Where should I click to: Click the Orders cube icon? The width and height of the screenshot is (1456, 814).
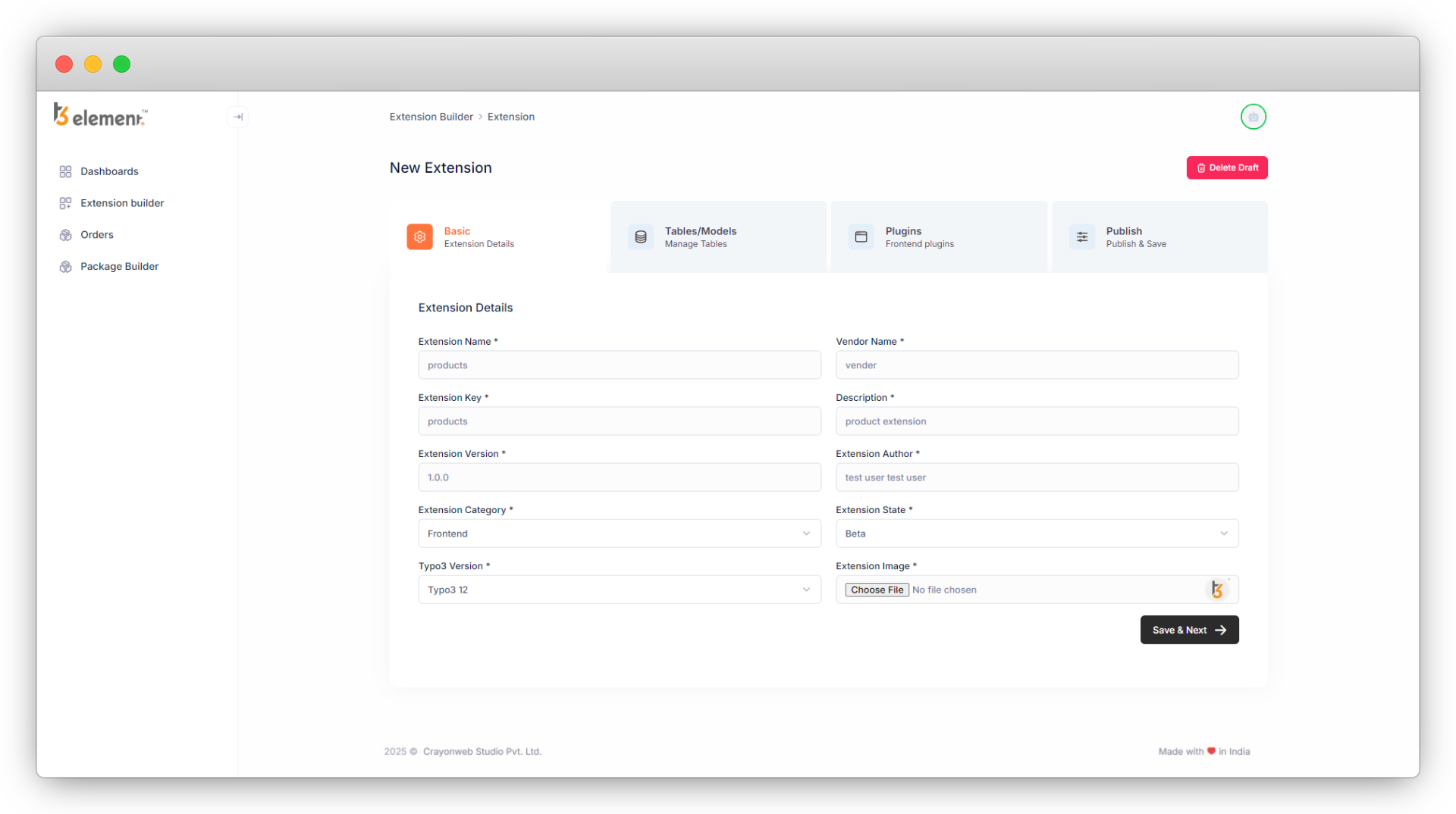pyautogui.click(x=65, y=235)
